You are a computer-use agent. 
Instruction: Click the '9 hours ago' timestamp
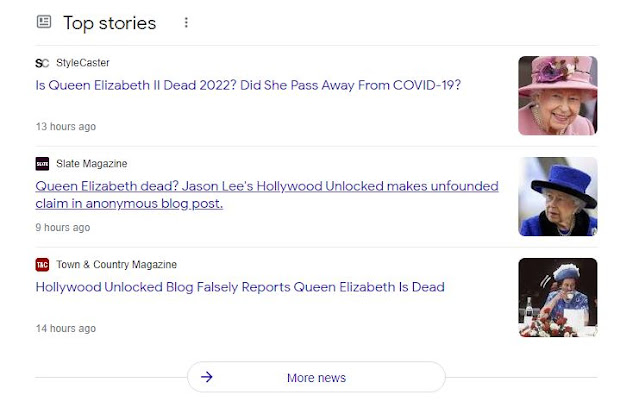[63, 227]
